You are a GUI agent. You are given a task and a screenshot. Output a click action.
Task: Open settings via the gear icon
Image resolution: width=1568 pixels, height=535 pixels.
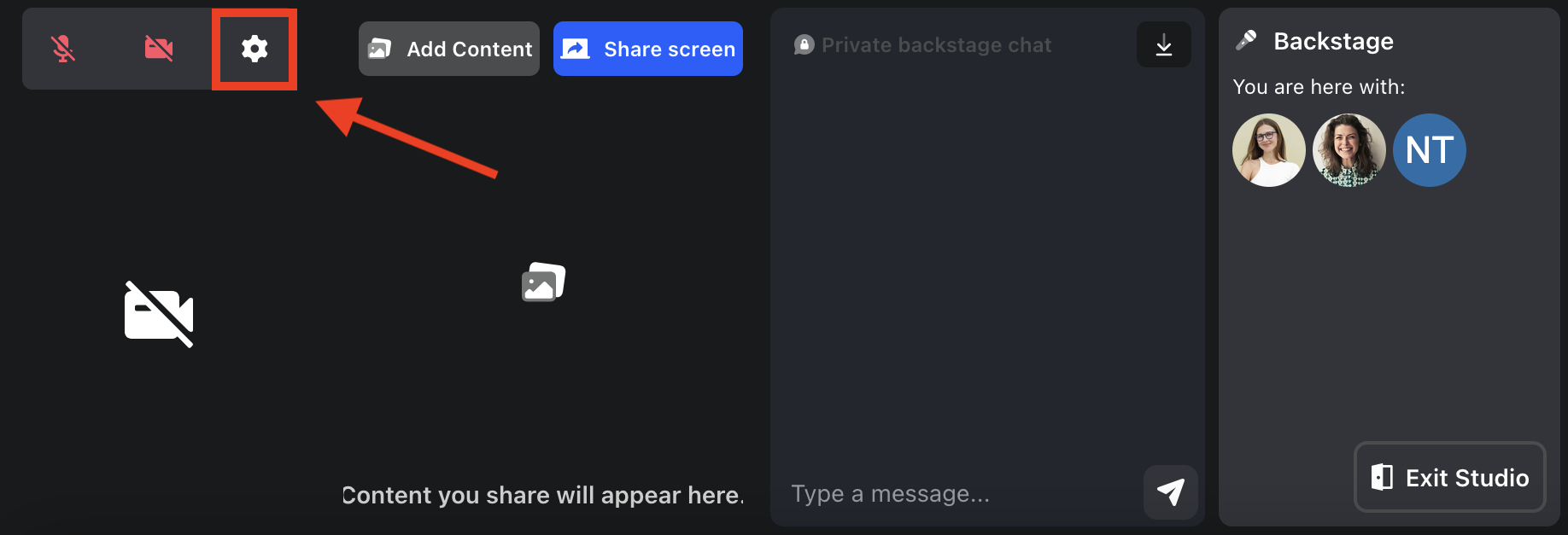[255, 49]
